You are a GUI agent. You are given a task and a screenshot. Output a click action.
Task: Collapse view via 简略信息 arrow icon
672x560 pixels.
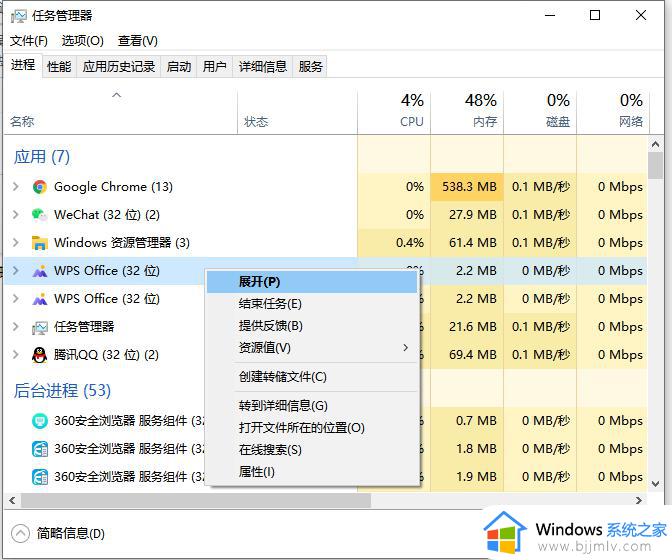pyautogui.click(x=20, y=534)
